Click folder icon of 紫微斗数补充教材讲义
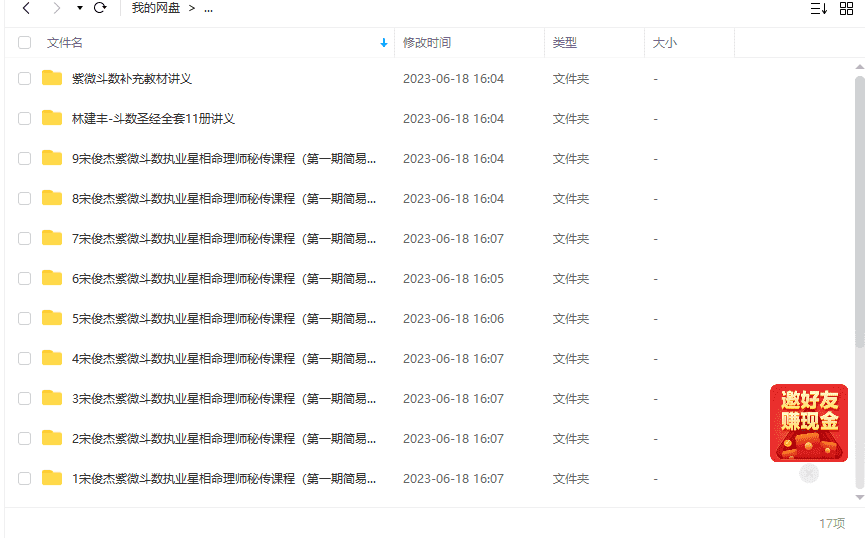The width and height of the screenshot is (865, 538). [52, 78]
